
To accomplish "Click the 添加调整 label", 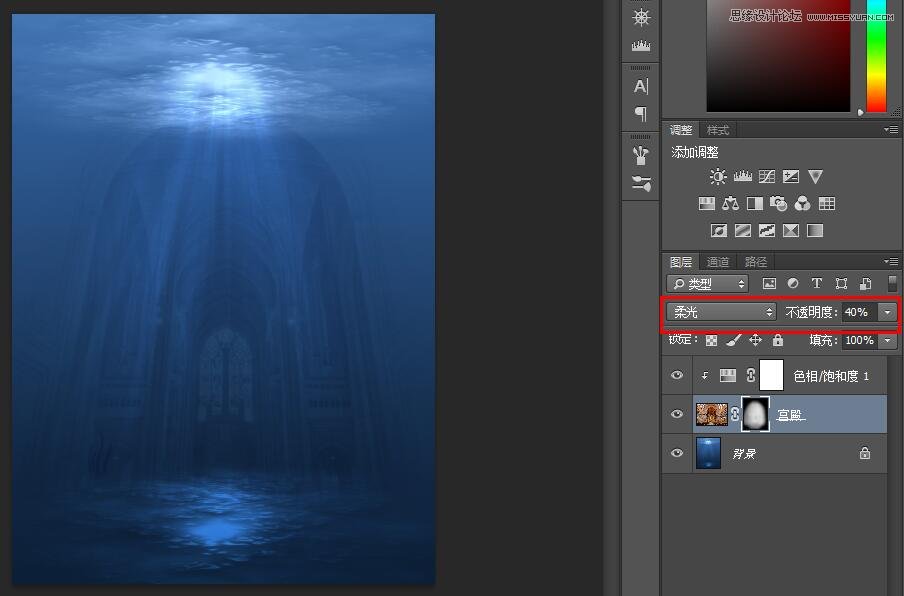I will [x=695, y=152].
